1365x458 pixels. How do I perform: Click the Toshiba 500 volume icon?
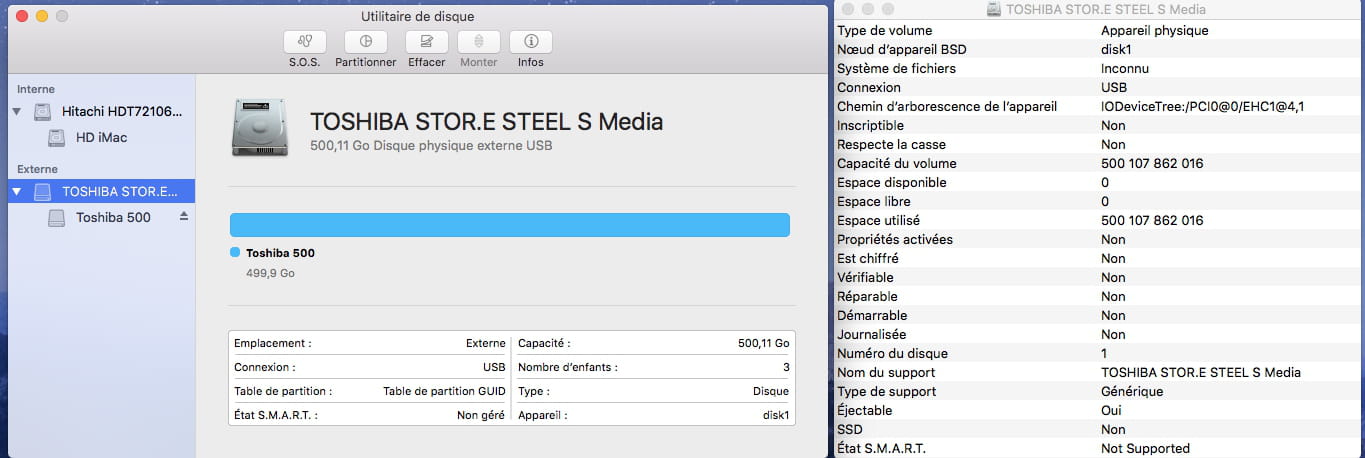(x=57, y=217)
